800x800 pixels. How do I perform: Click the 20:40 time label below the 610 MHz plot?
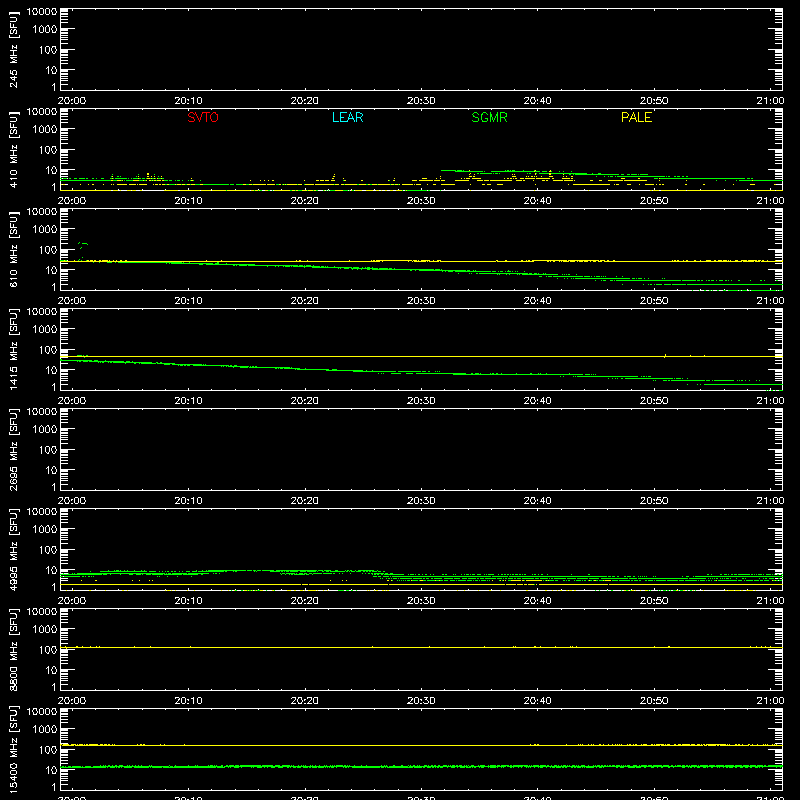tap(537, 301)
